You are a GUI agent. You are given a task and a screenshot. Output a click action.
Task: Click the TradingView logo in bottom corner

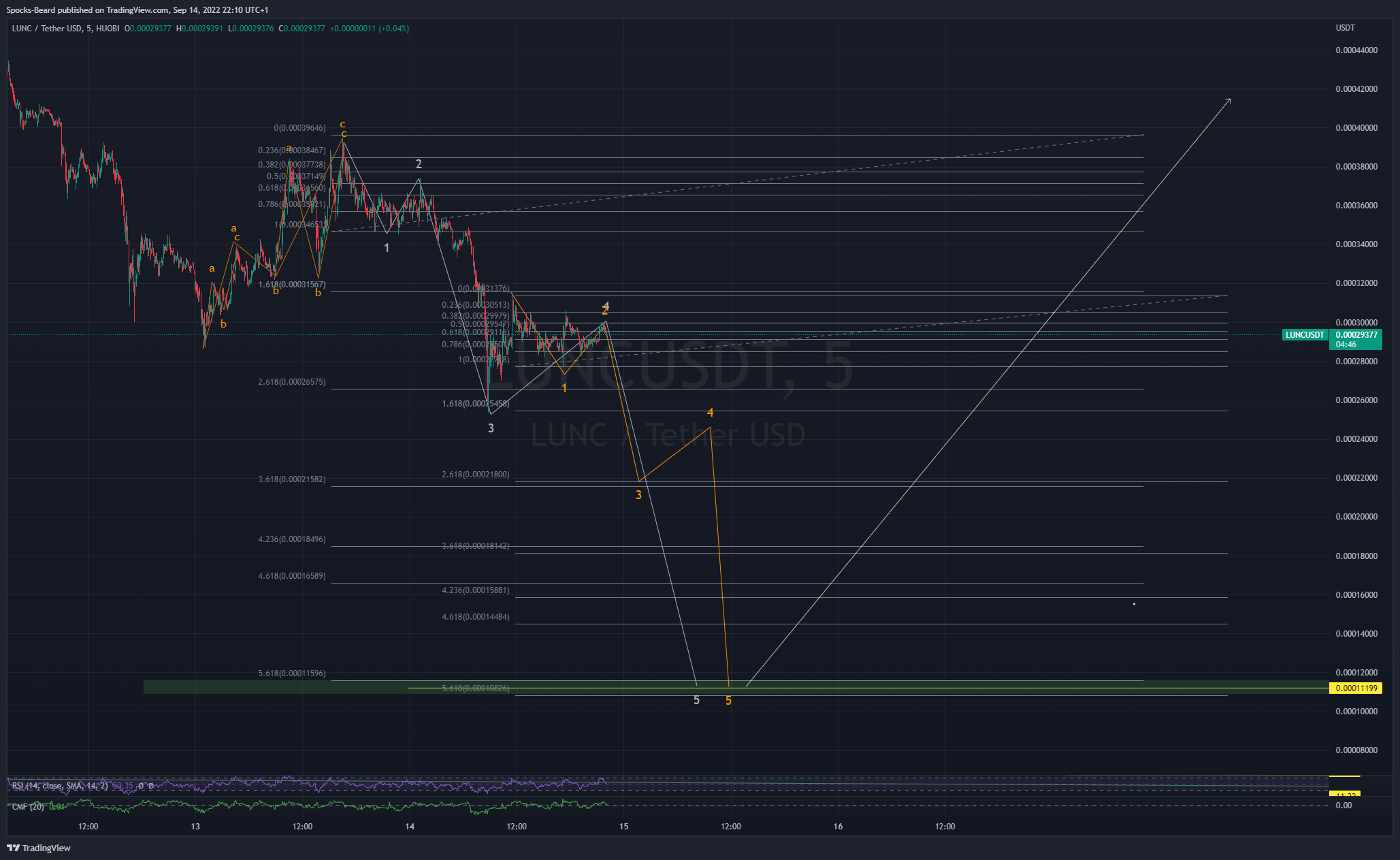coord(39,848)
